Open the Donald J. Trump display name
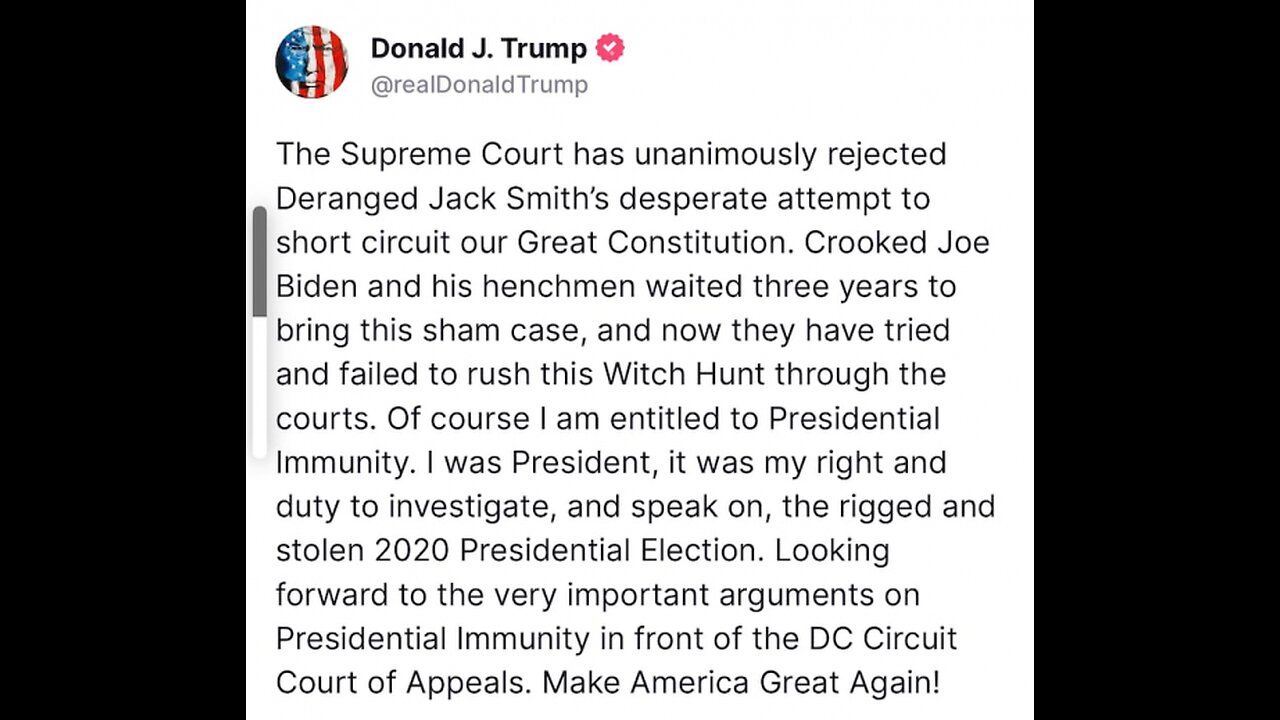1280x720 pixels. 478,48
